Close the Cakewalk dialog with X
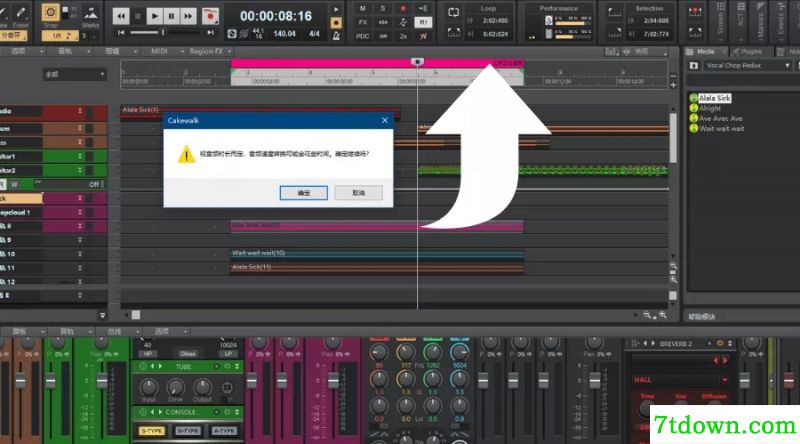The image size is (800, 444). click(x=385, y=120)
